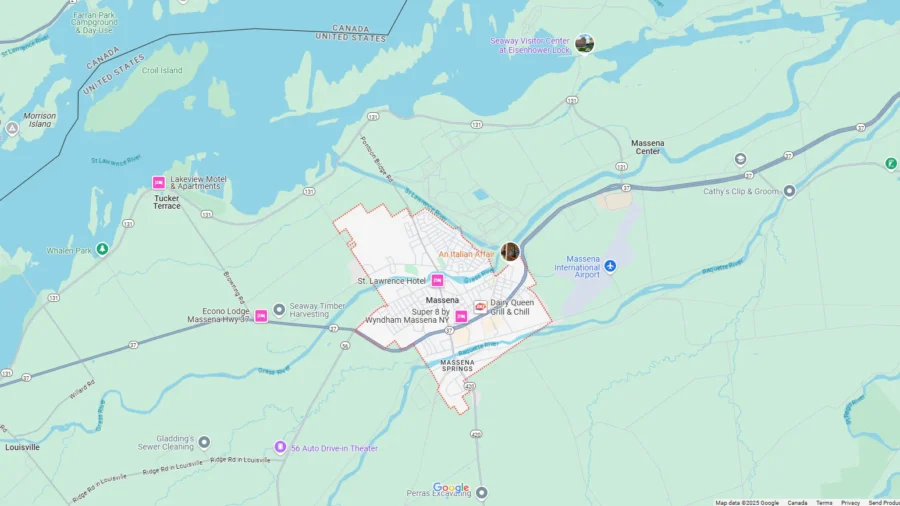
Task: Click the Perras Excavating location pin
Action: point(482,493)
